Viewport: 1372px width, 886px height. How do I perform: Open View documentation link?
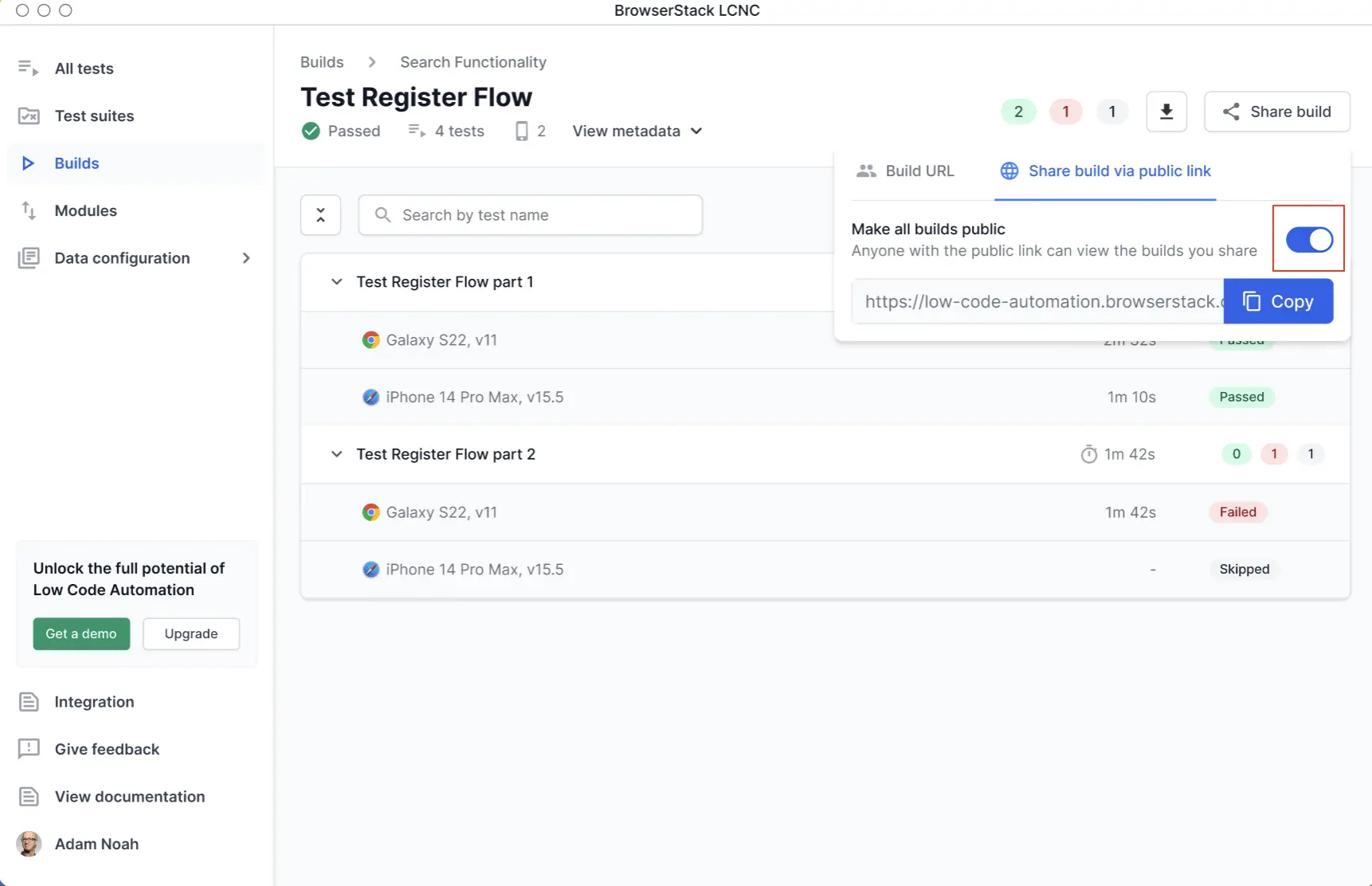click(129, 797)
